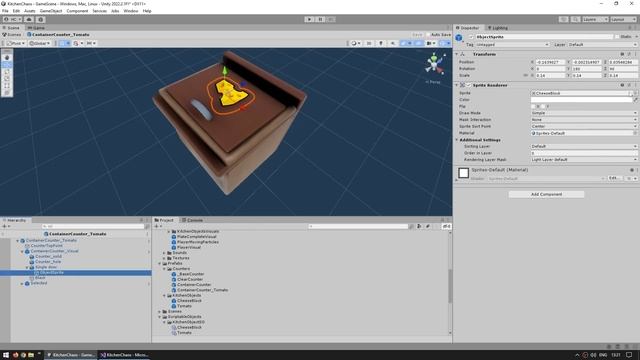Open the Sprite Sort Point dropdown

(x=584, y=126)
